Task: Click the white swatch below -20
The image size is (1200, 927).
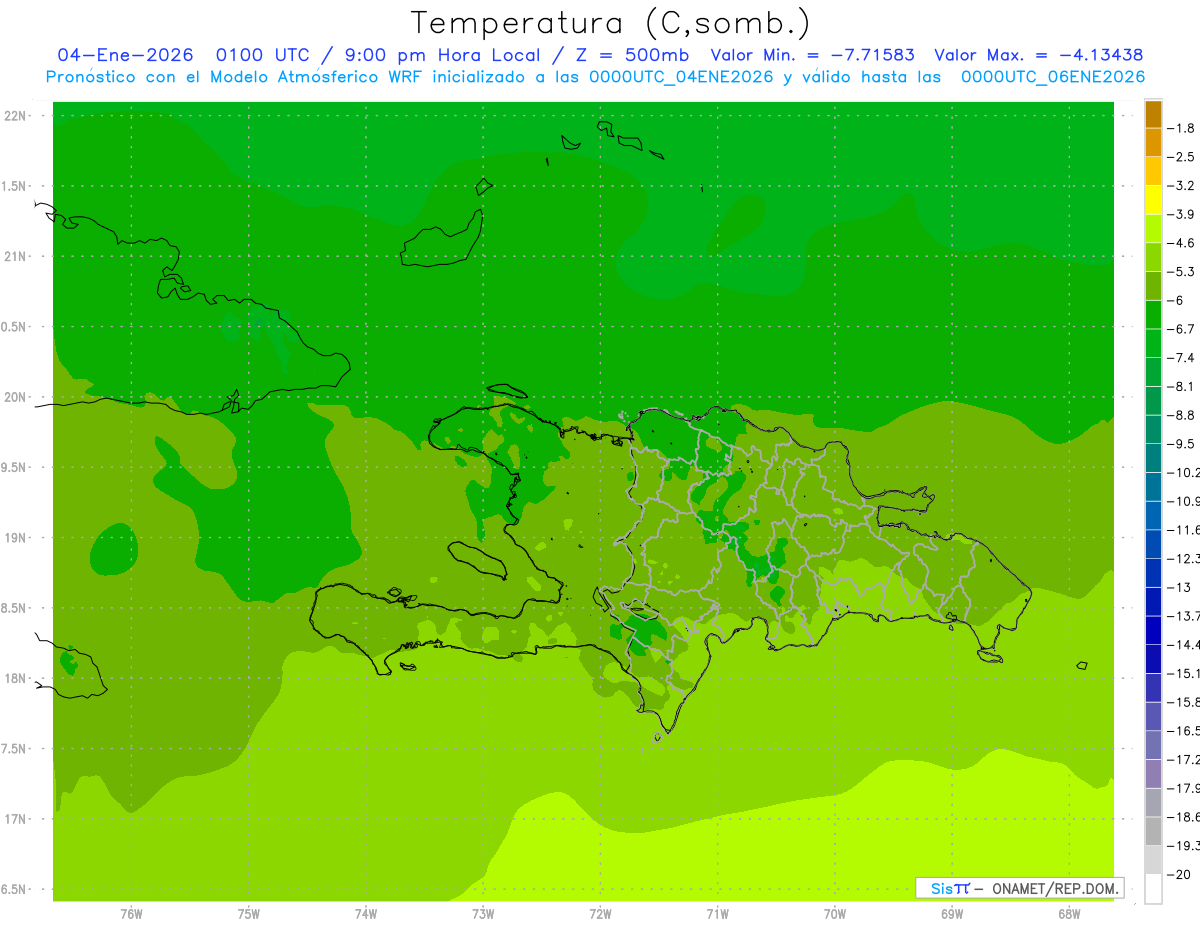Action: [x=1153, y=888]
